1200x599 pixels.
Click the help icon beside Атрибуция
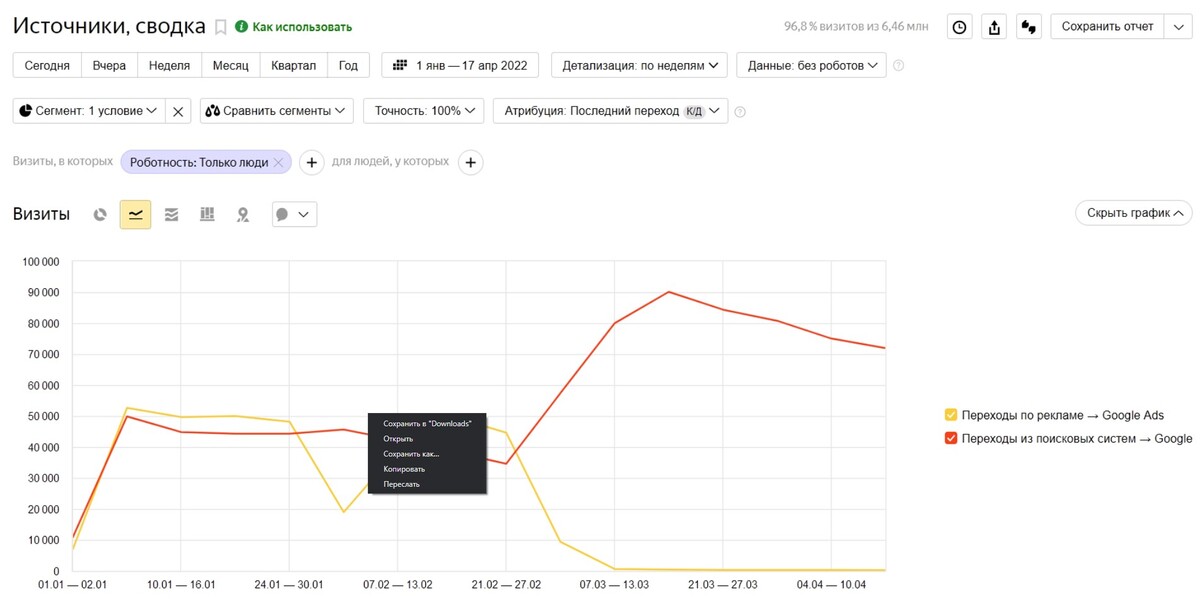(740, 112)
